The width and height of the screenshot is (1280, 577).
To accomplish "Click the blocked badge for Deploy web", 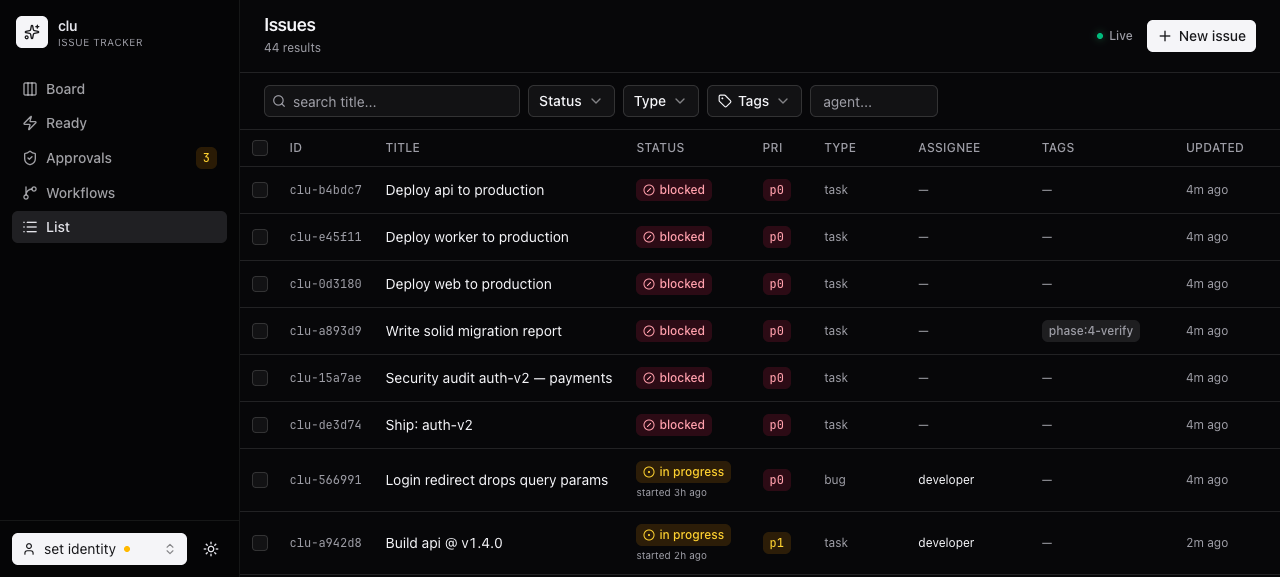I will tap(674, 284).
